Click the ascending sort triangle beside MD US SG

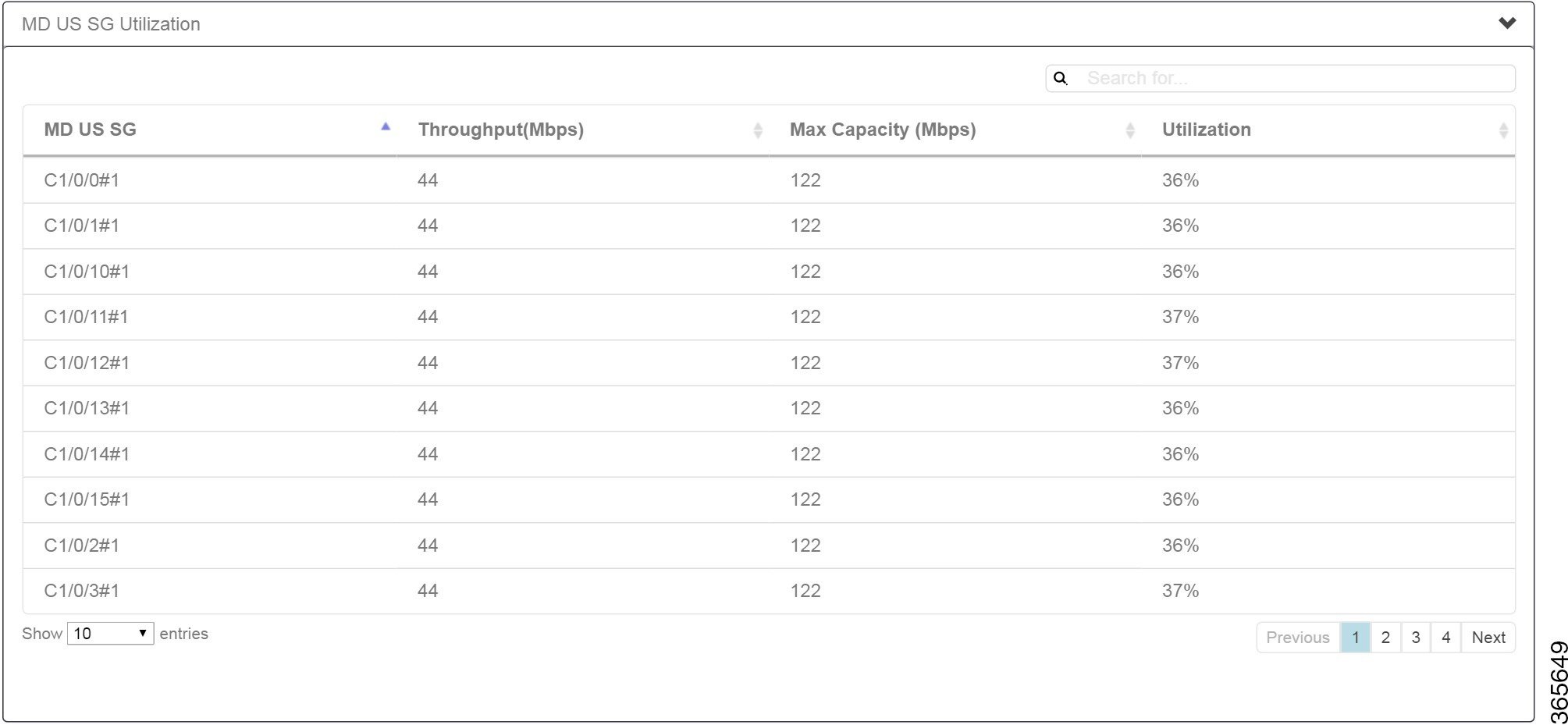click(x=385, y=126)
